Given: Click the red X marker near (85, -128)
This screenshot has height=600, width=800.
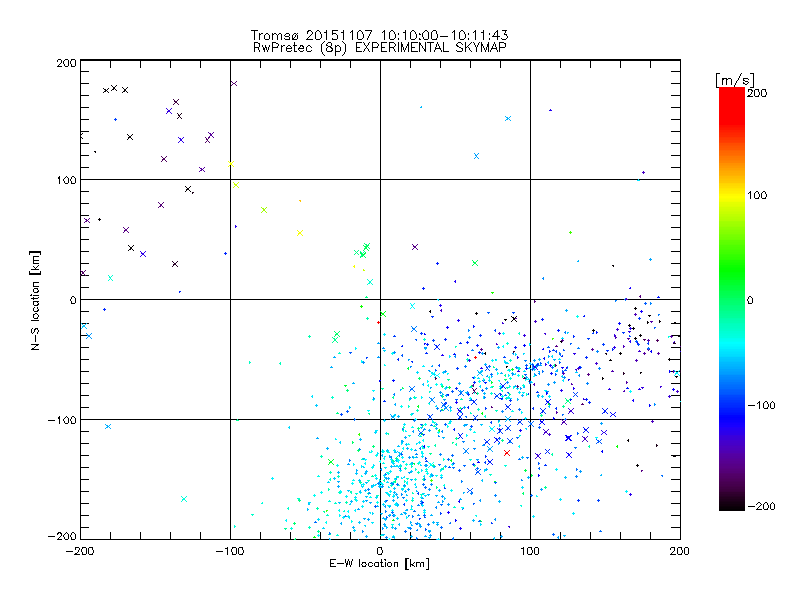Looking at the screenshot, I should pyautogui.click(x=507, y=453).
